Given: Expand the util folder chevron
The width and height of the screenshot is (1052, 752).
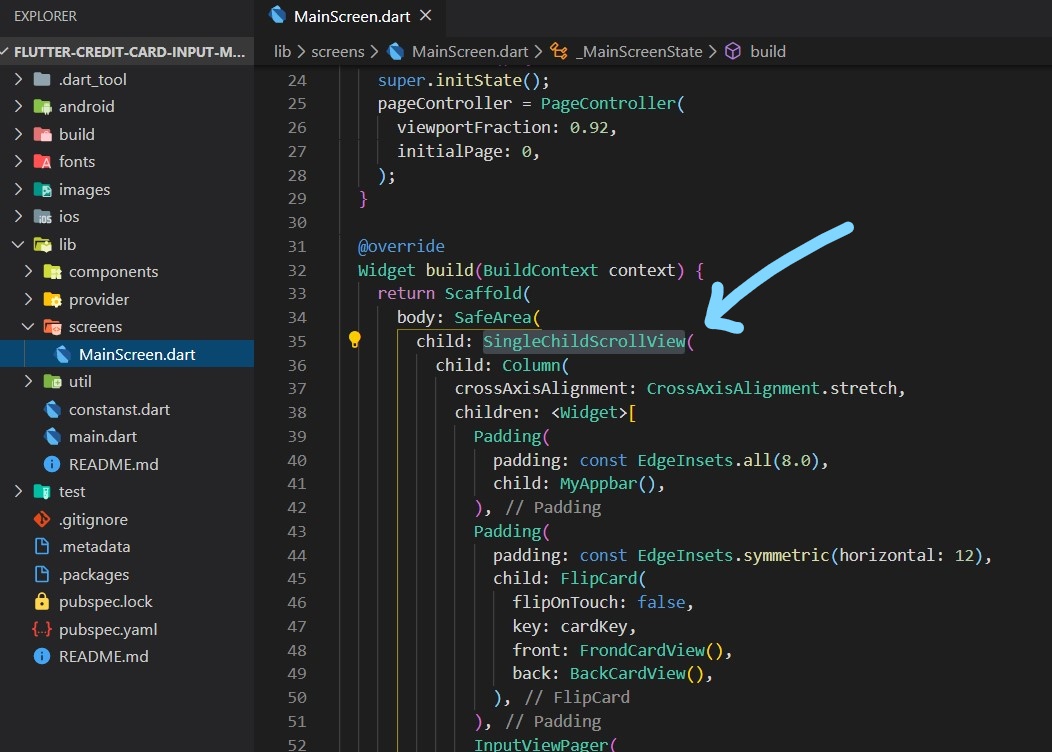Looking at the screenshot, I should 28,381.
